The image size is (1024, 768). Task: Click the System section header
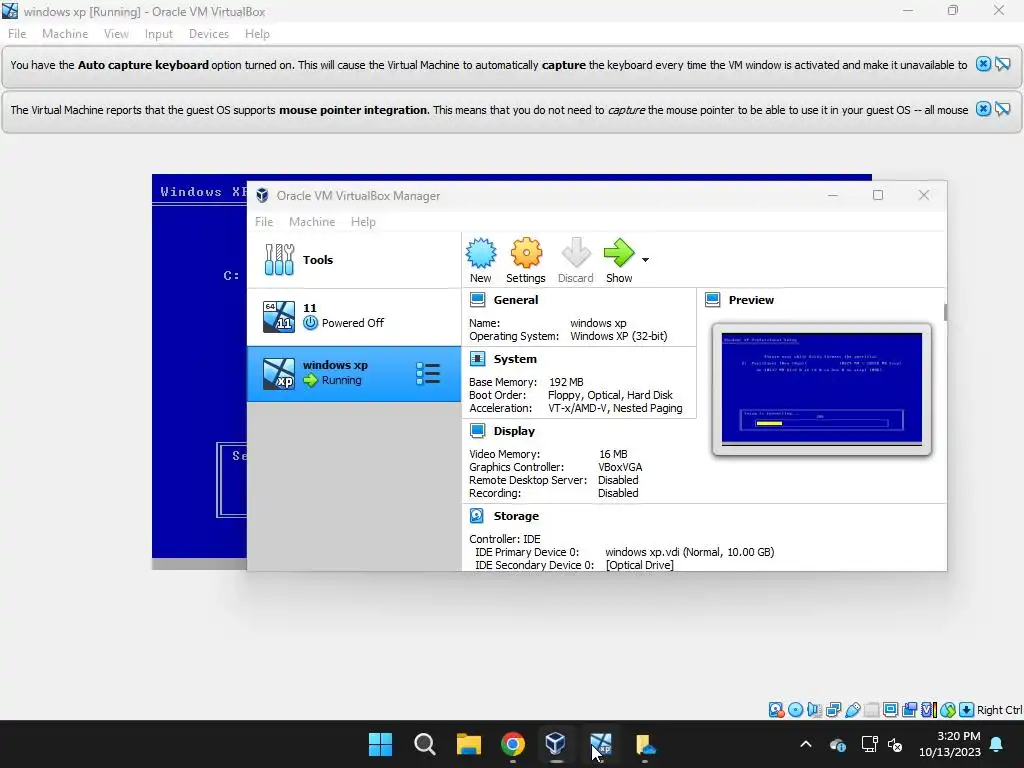[515, 359]
